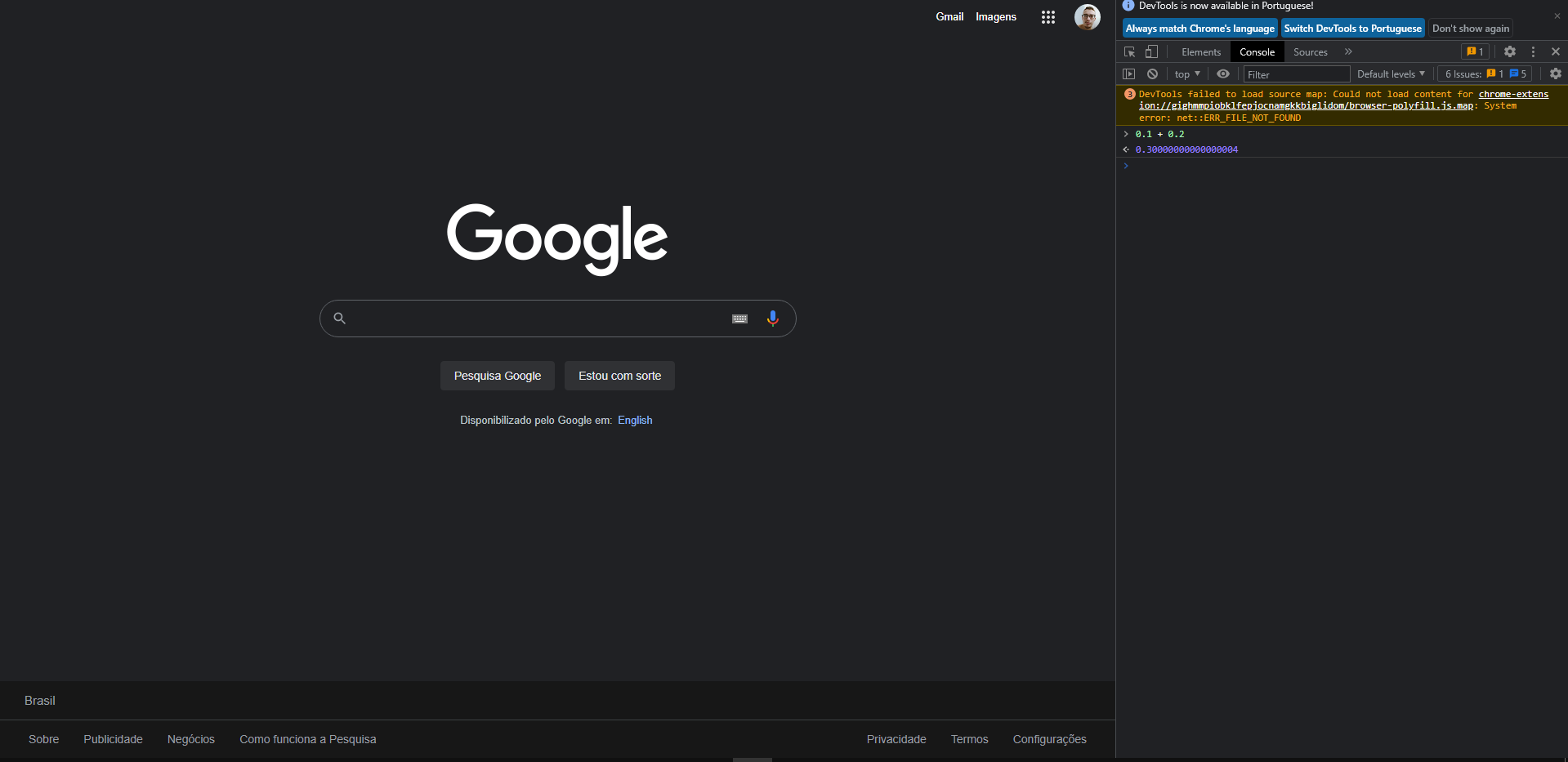Open the Sobre footer link

click(44, 739)
